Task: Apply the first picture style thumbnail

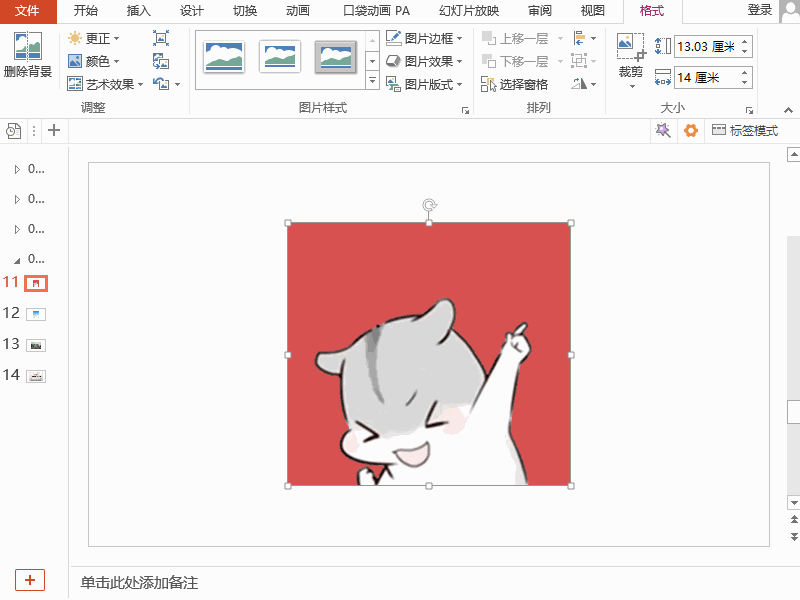Action: coord(224,56)
